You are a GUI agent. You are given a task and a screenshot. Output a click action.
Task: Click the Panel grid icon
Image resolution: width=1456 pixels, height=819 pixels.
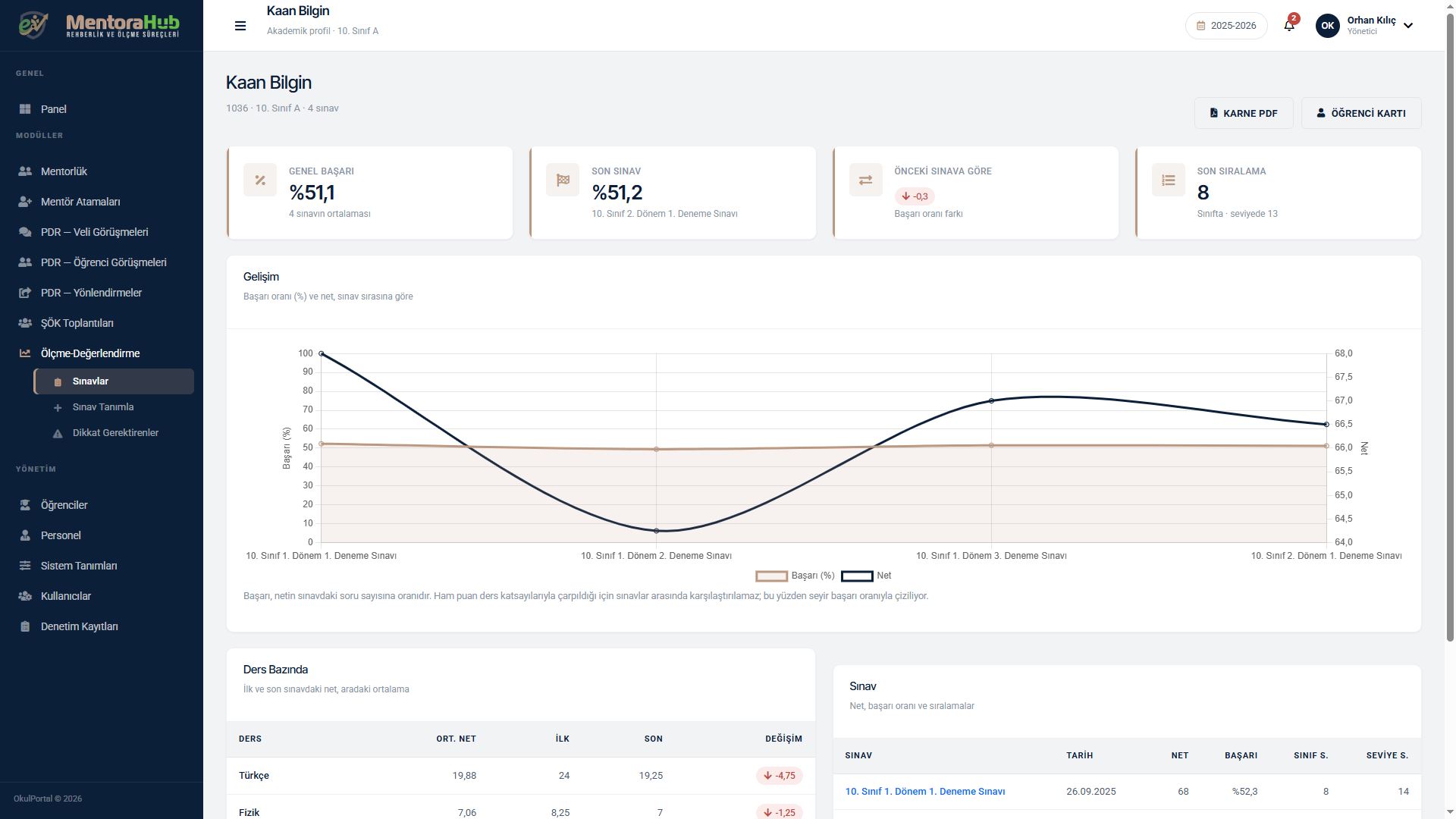[25, 109]
